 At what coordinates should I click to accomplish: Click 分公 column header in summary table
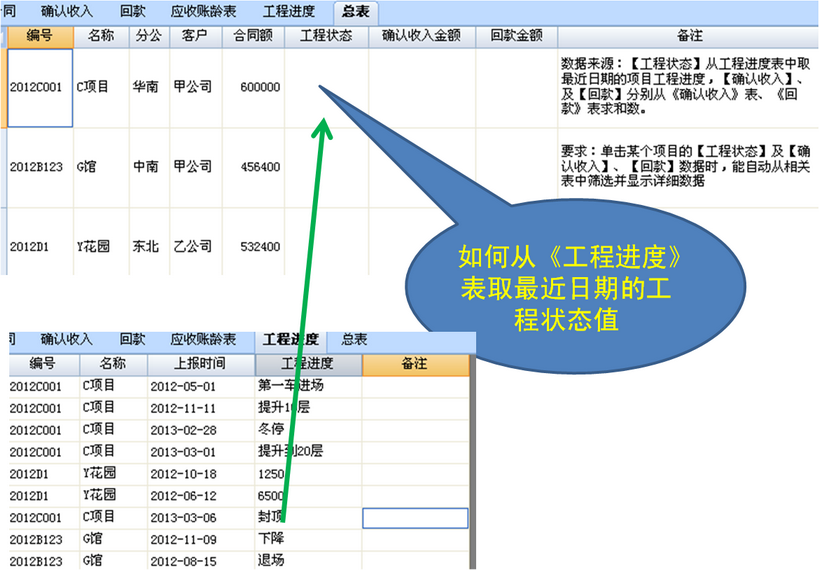coord(146,36)
